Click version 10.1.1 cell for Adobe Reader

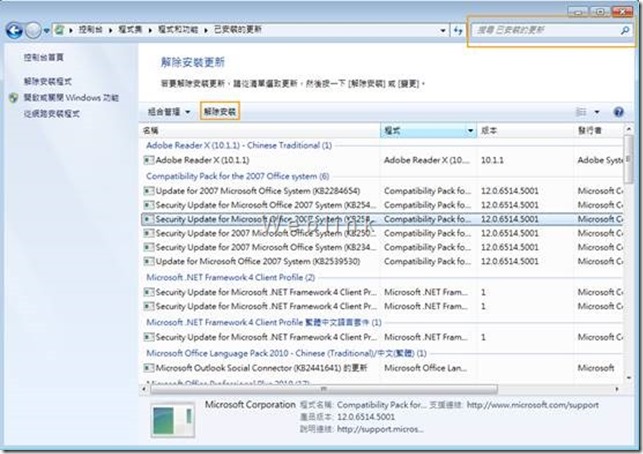pyautogui.click(x=492, y=160)
